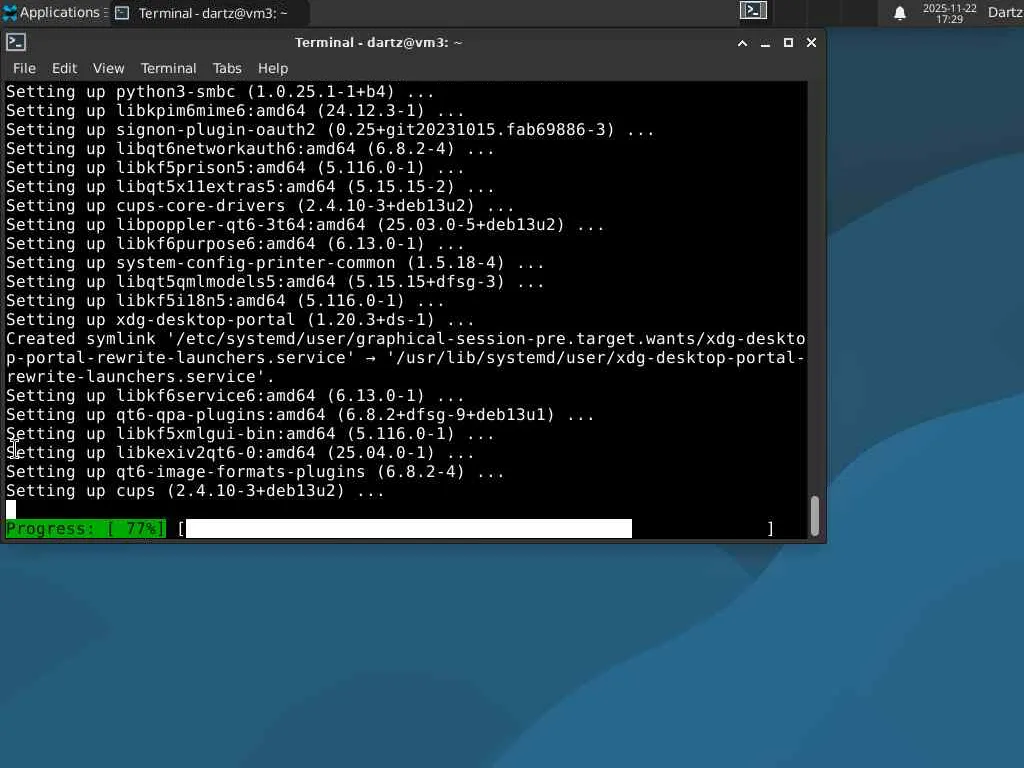Click the line 'Setting up libqt5x11extras5:amd64'
1024x768 pixels.
coord(250,186)
